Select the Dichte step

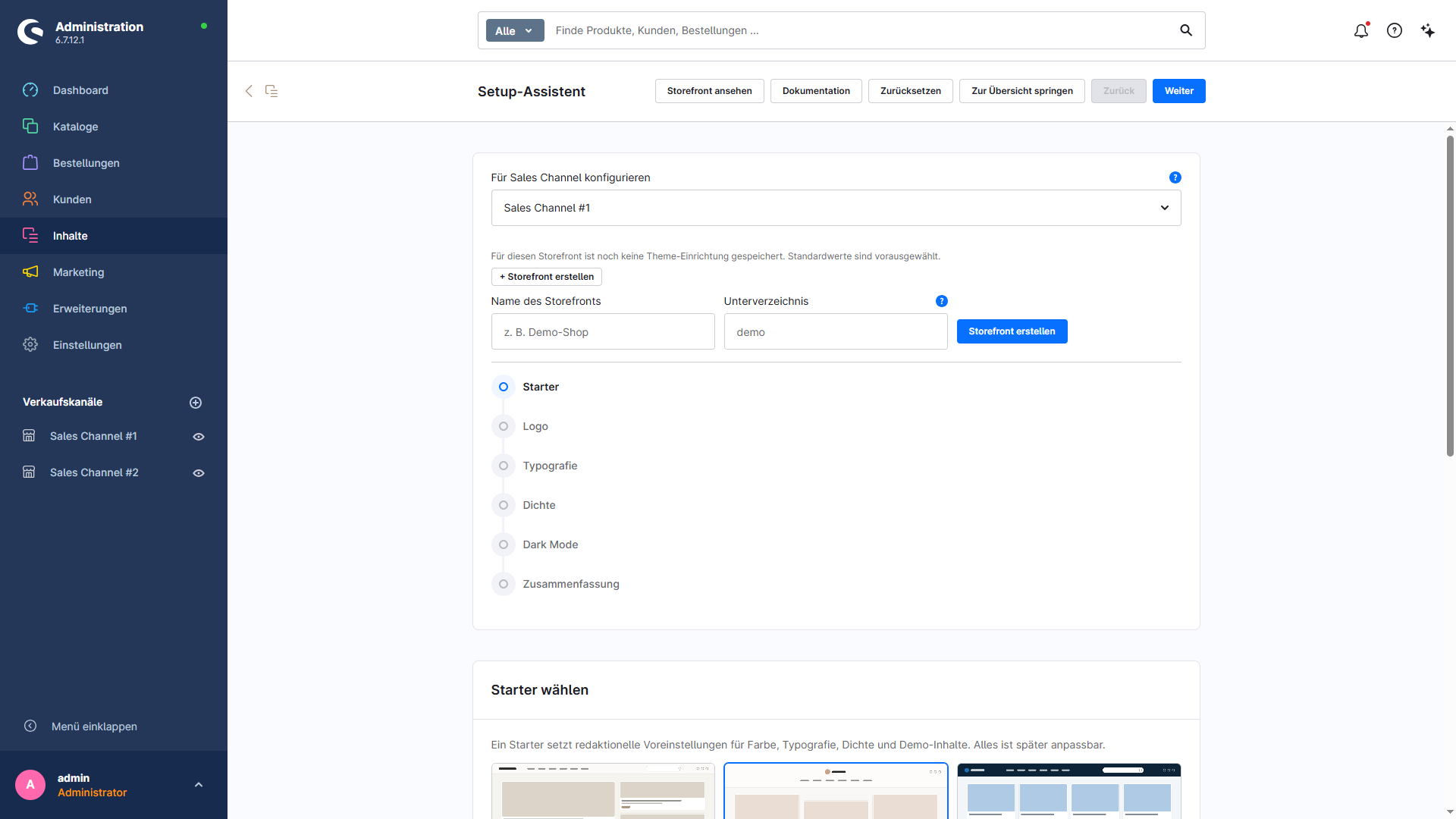coord(524,505)
